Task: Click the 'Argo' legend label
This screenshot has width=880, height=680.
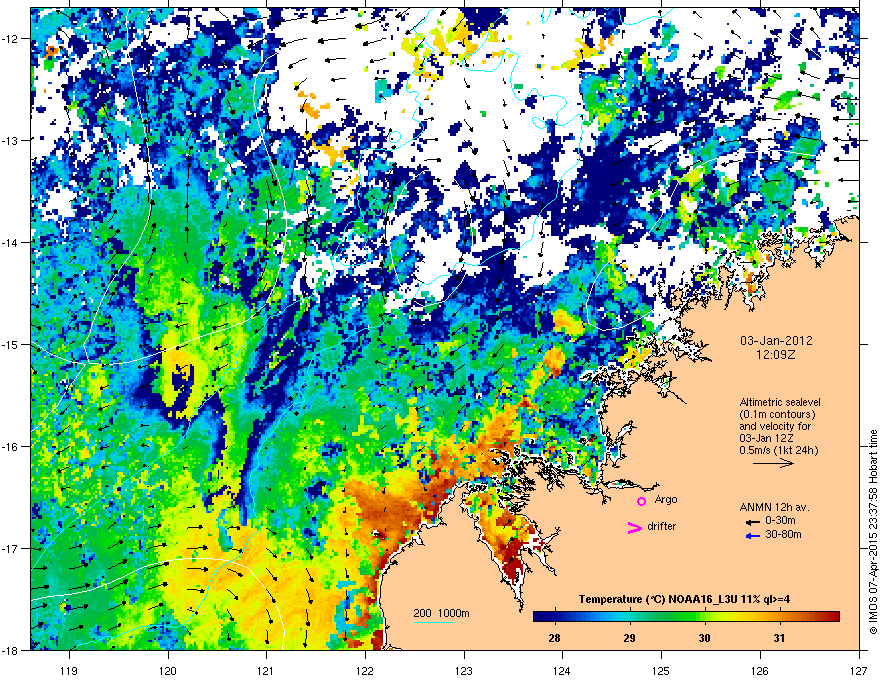Action: click(666, 499)
